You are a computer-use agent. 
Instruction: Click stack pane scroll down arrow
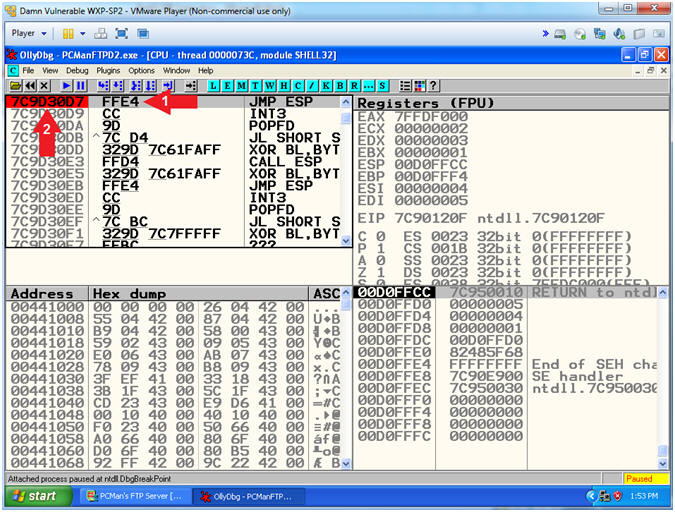[x=663, y=463]
